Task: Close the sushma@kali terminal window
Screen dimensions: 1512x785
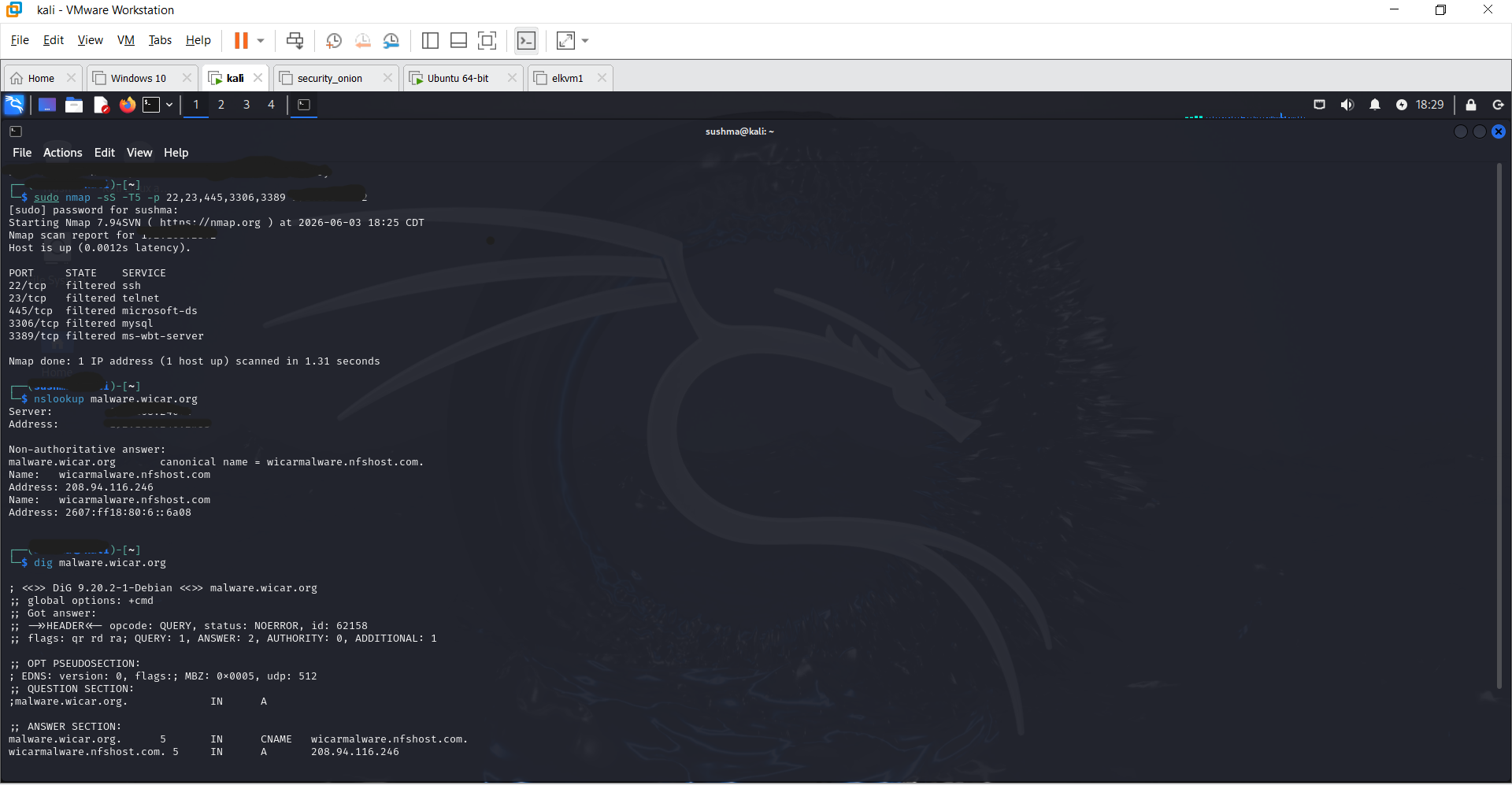Action: coord(1499,131)
